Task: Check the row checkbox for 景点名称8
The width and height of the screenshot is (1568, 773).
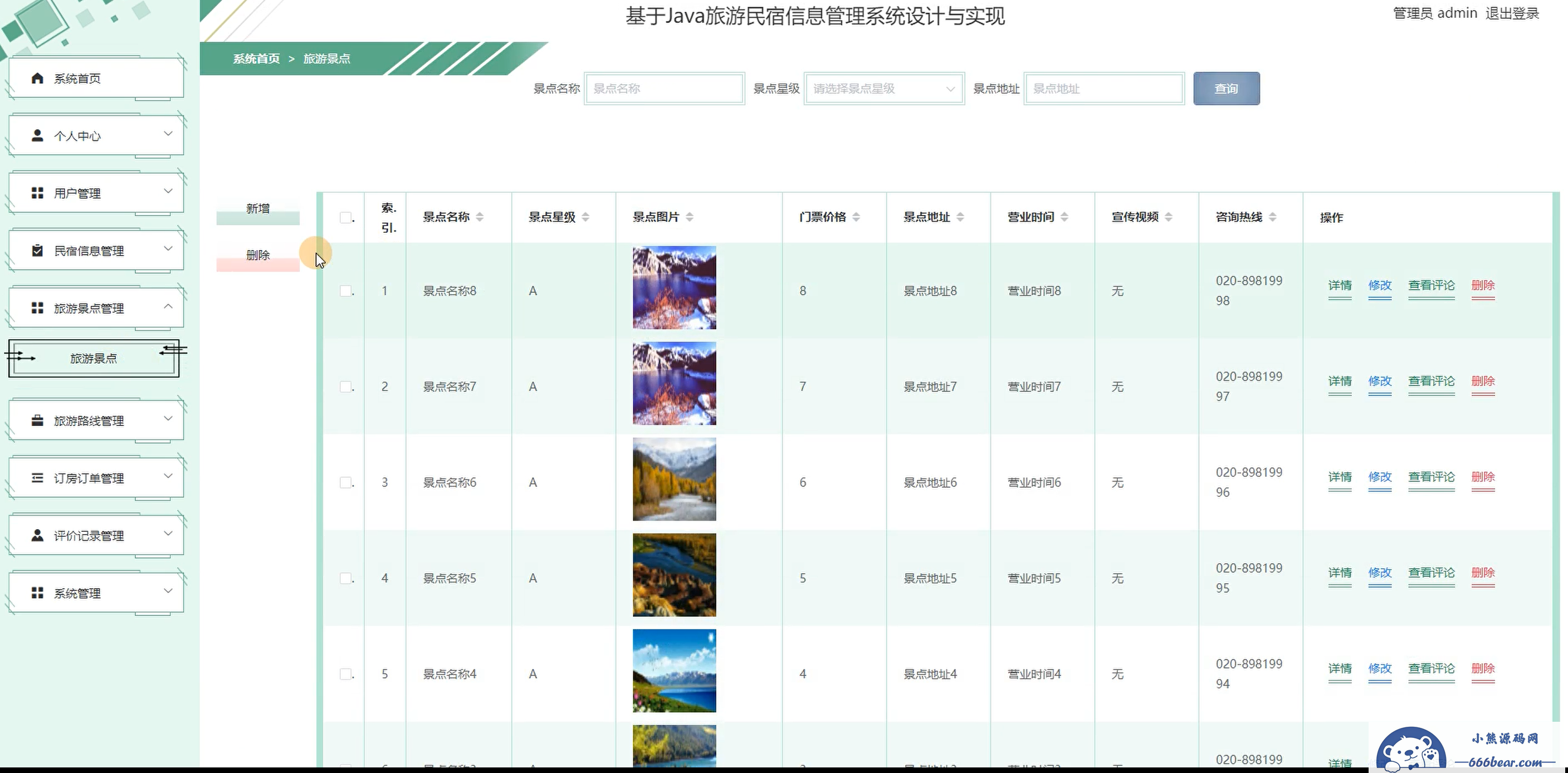Action: point(346,291)
